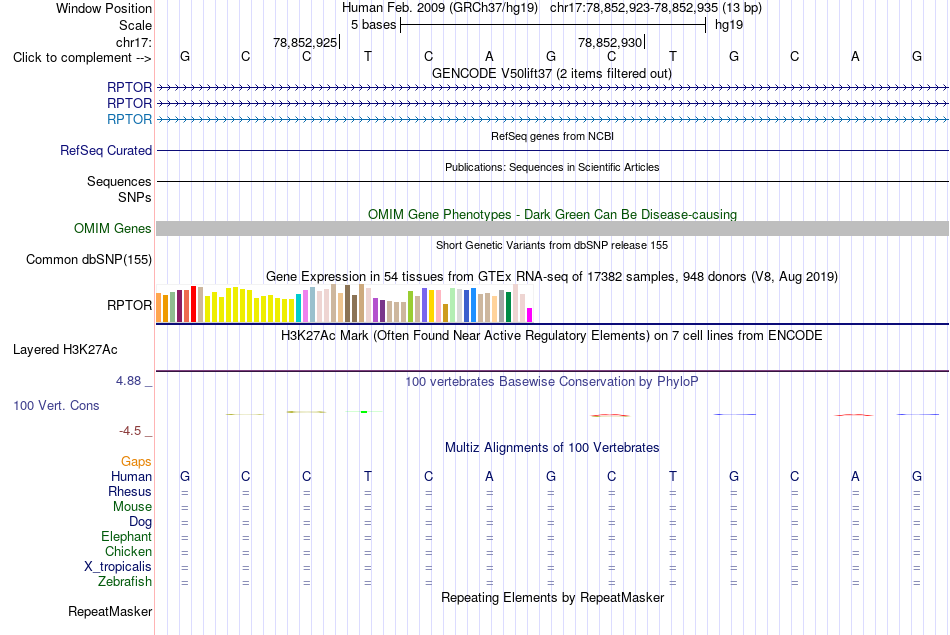The image size is (950, 635).
Task: Click 'Publications: Sequences in Scientific Articles' title
Action: point(552,167)
